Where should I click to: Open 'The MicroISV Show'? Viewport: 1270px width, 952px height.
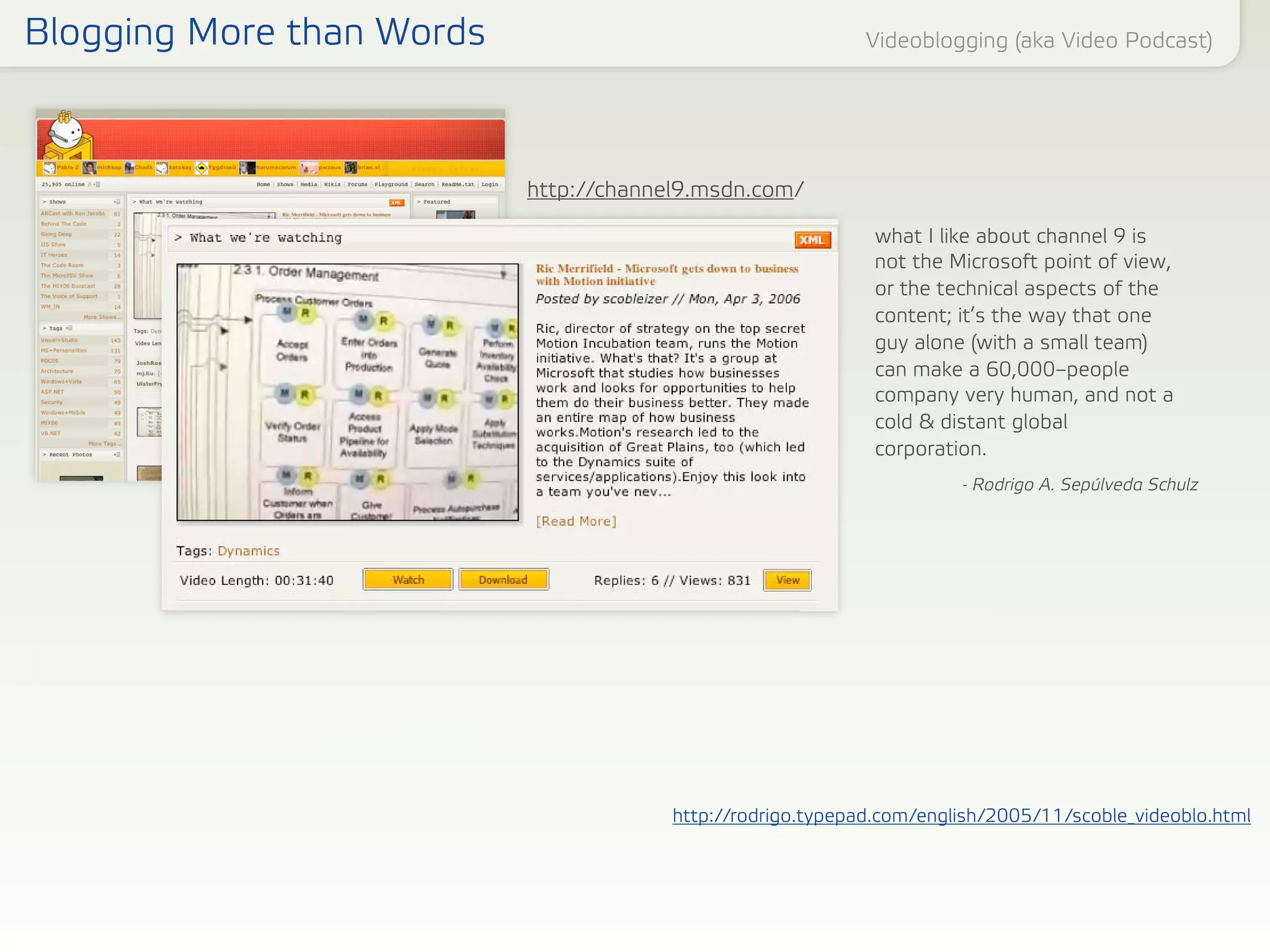[x=67, y=276]
